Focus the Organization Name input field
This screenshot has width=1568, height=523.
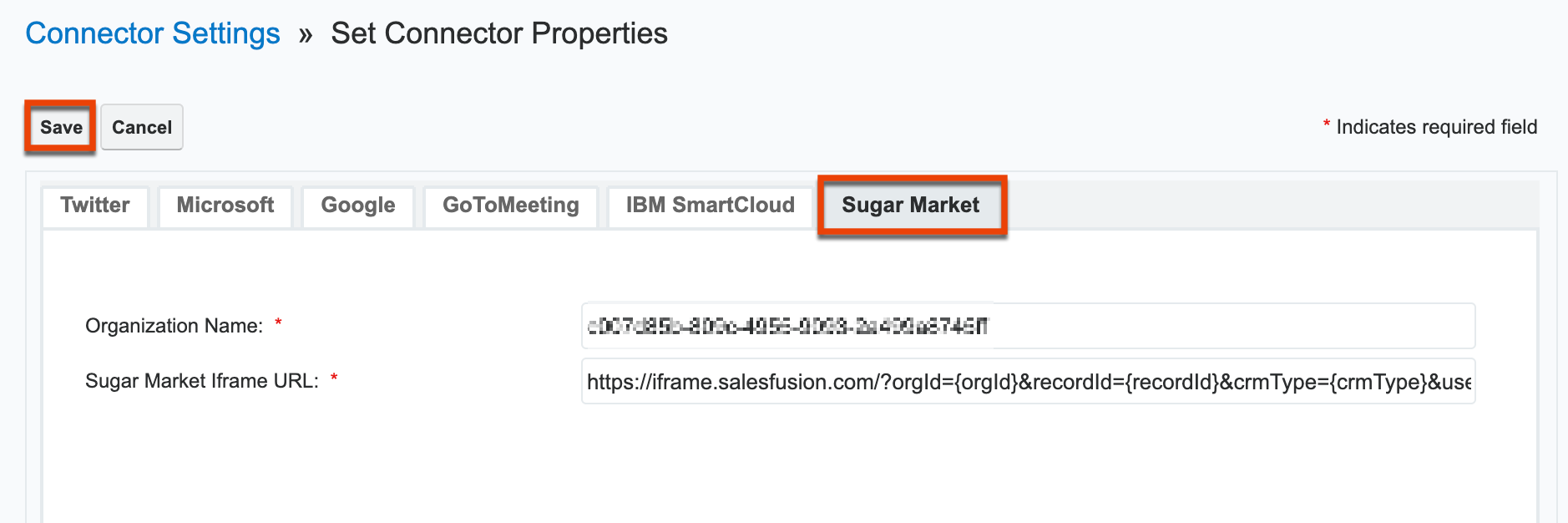click(1029, 326)
